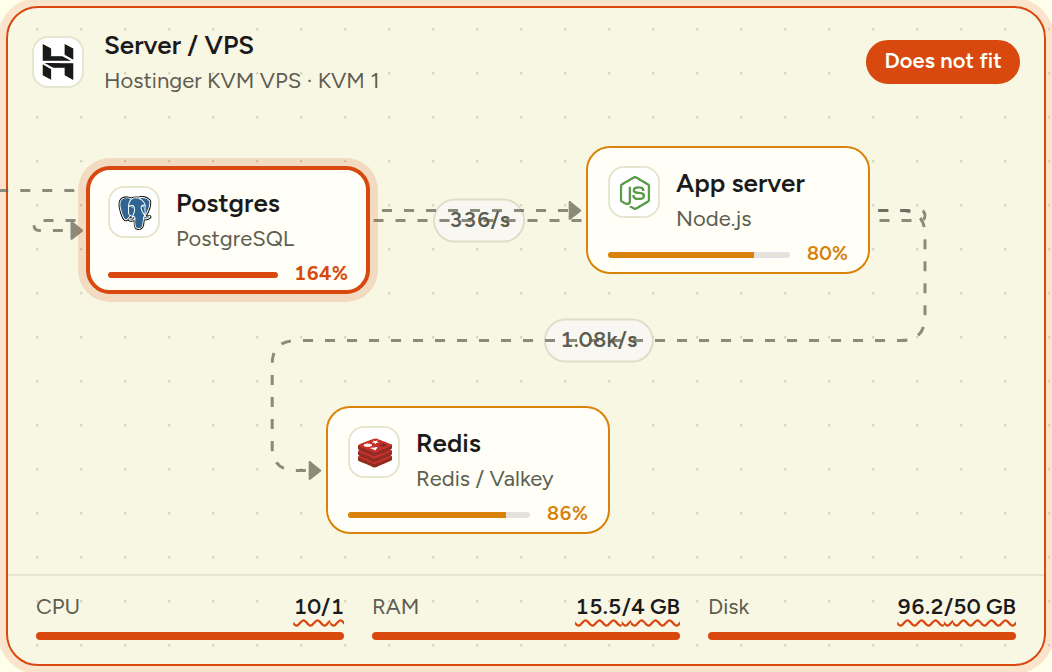This screenshot has width=1052, height=672.
Task: Click the "Node.js" subtitle text
Action: 714,219
